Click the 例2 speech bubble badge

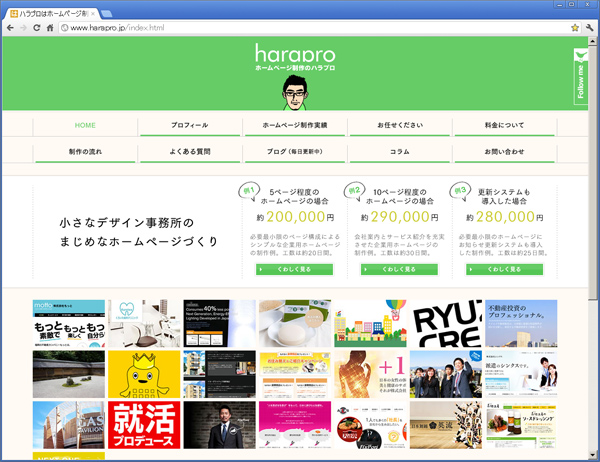(354, 191)
